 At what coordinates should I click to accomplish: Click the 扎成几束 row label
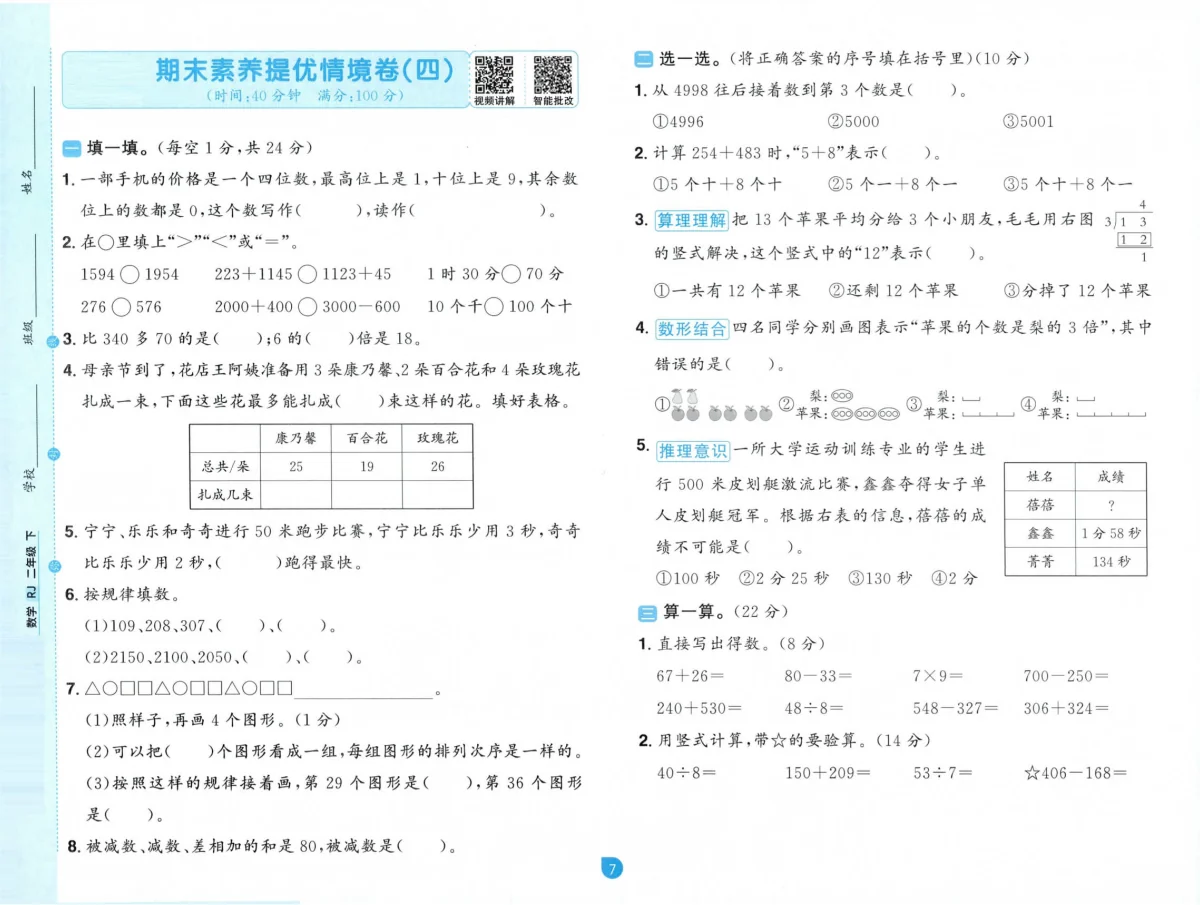click(225, 494)
